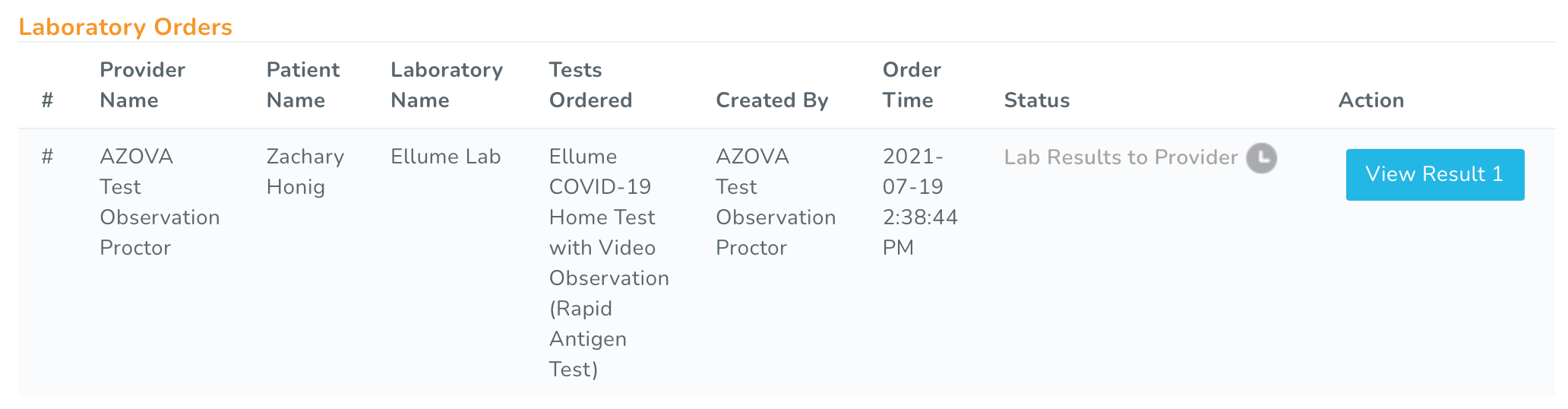1568x409 pixels.
Task: Click the # cell in the data row
Action: pos(47,157)
